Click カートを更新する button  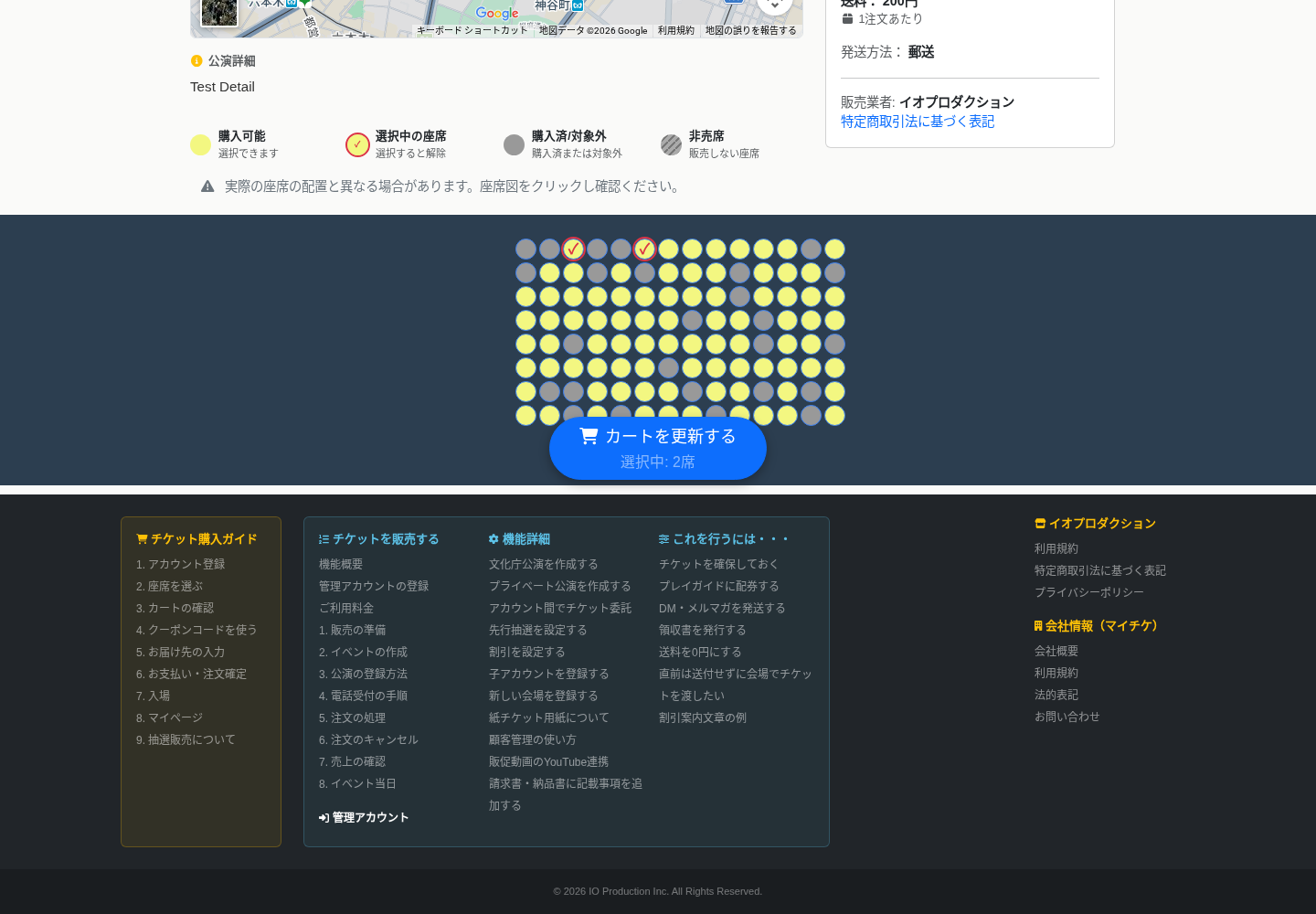click(x=658, y=448)
